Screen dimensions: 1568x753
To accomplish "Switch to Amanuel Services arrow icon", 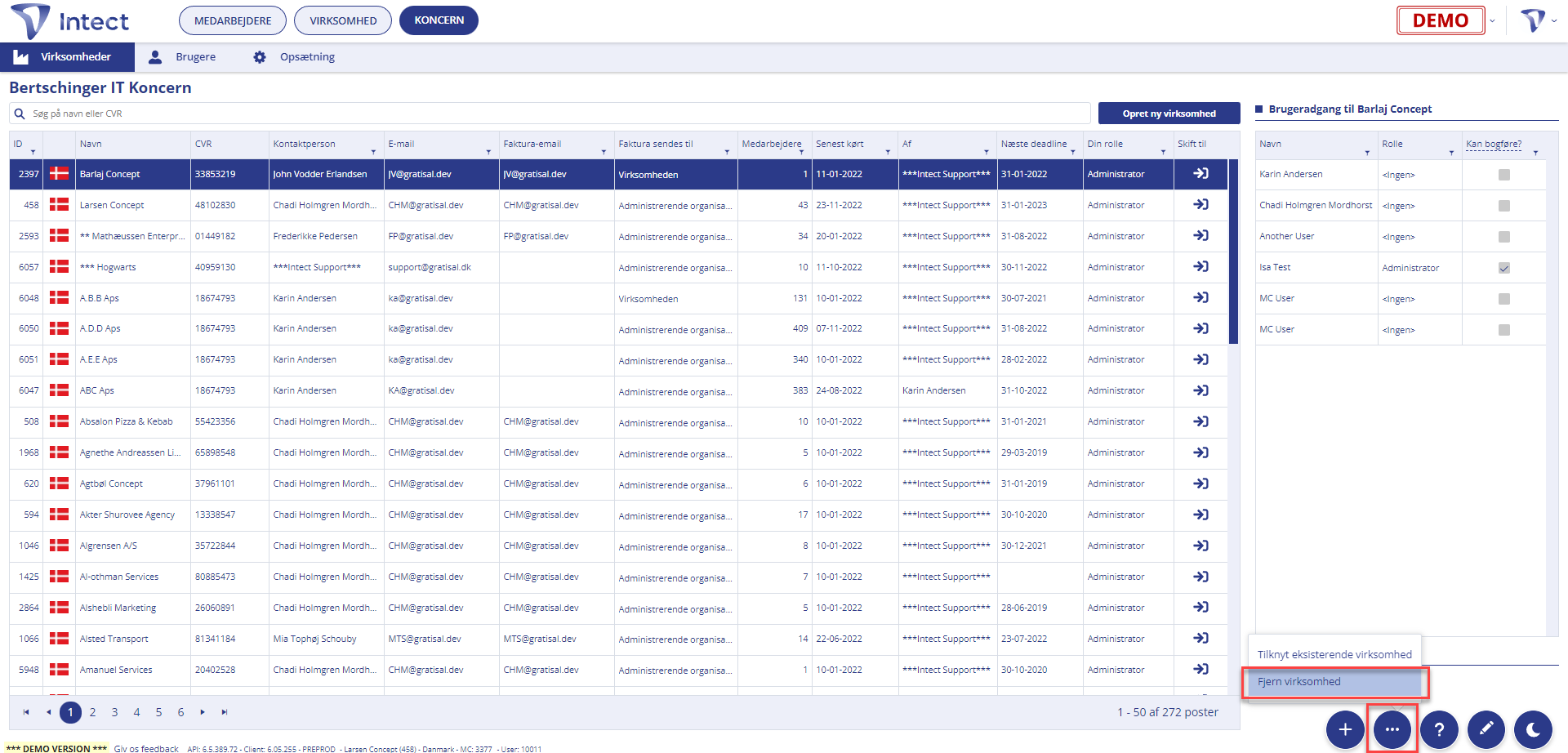I will click(1200, 670).
